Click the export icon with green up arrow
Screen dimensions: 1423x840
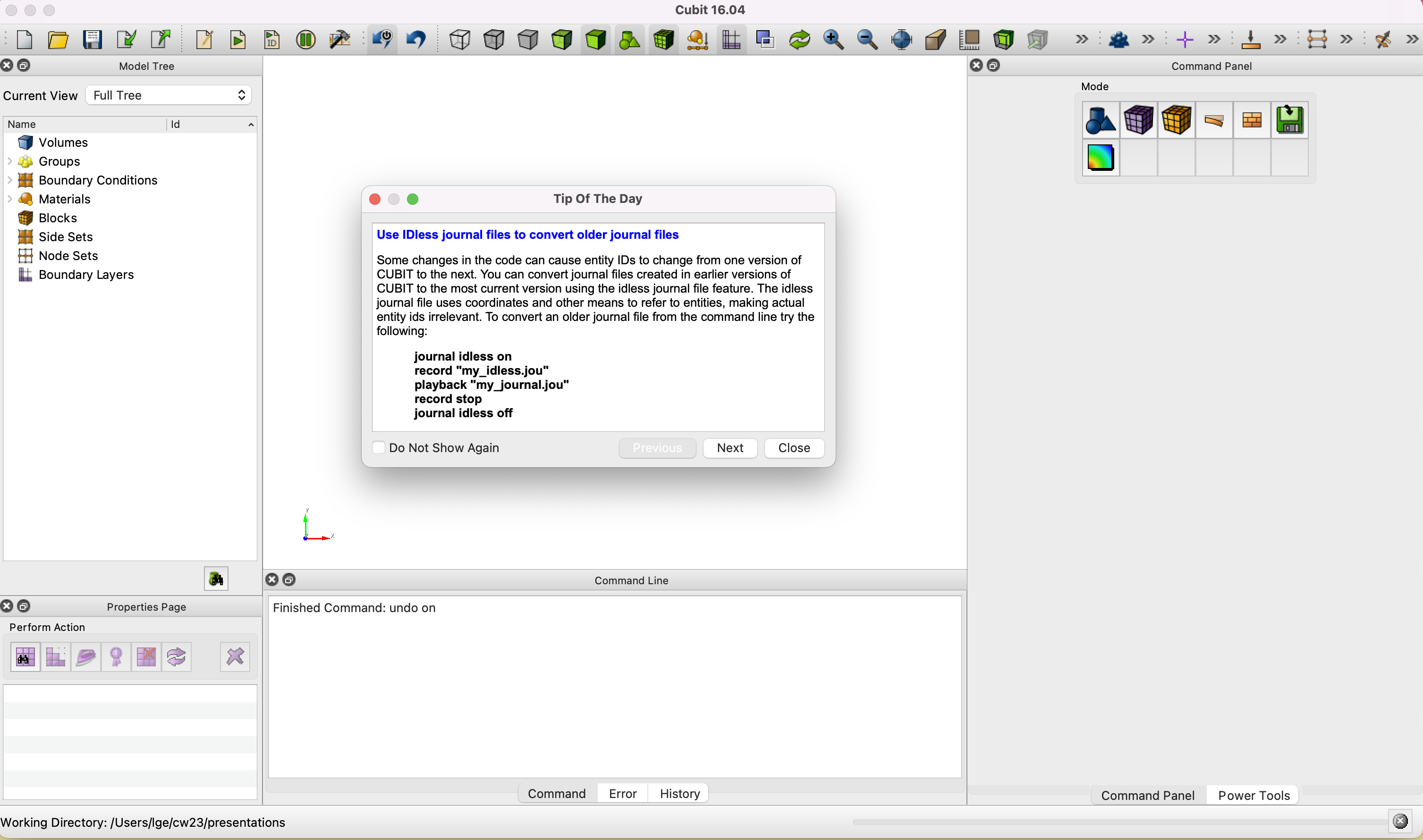tap(161, 40)
